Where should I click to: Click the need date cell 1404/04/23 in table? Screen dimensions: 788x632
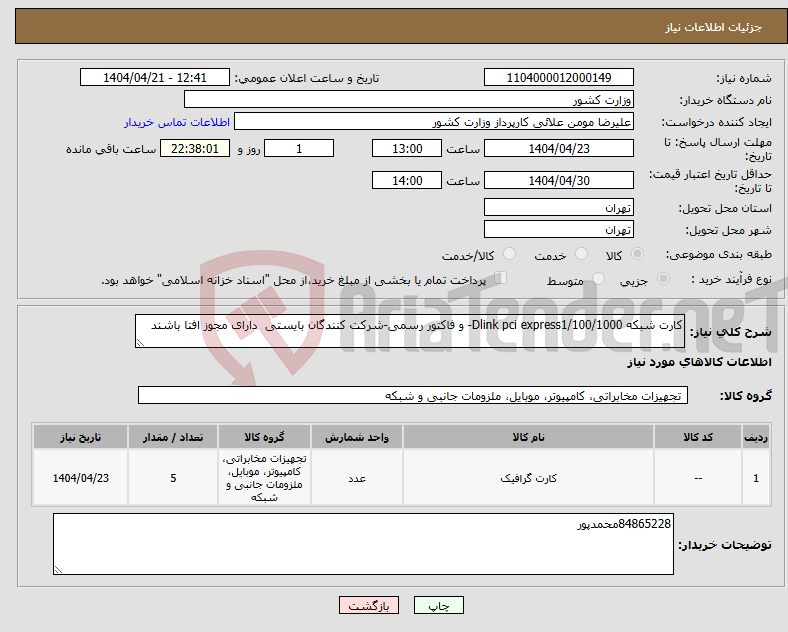80,477
